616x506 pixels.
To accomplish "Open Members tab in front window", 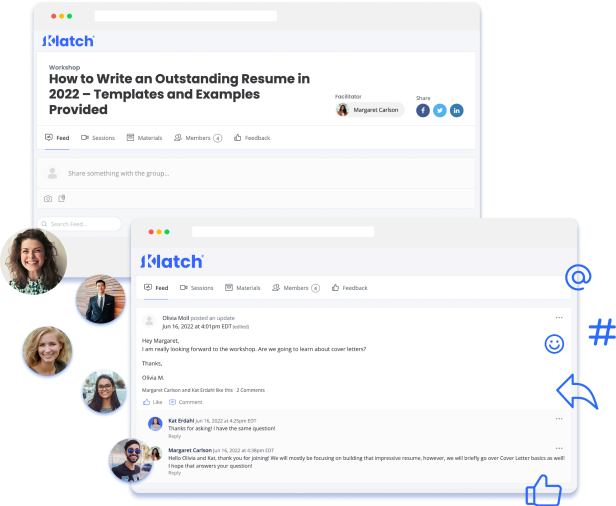I will pyautogui.click(x=296, y=287).
